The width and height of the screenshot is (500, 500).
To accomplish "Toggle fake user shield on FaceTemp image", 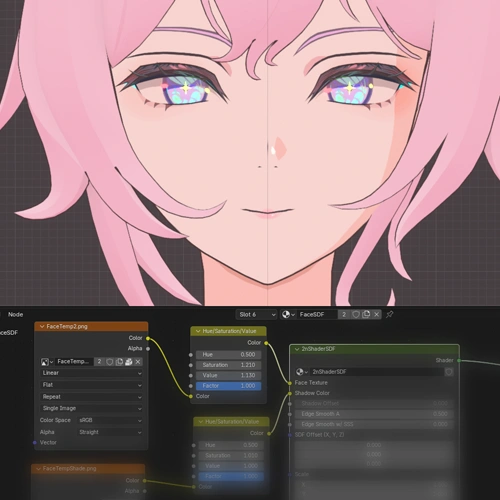I will click(109, 362).
